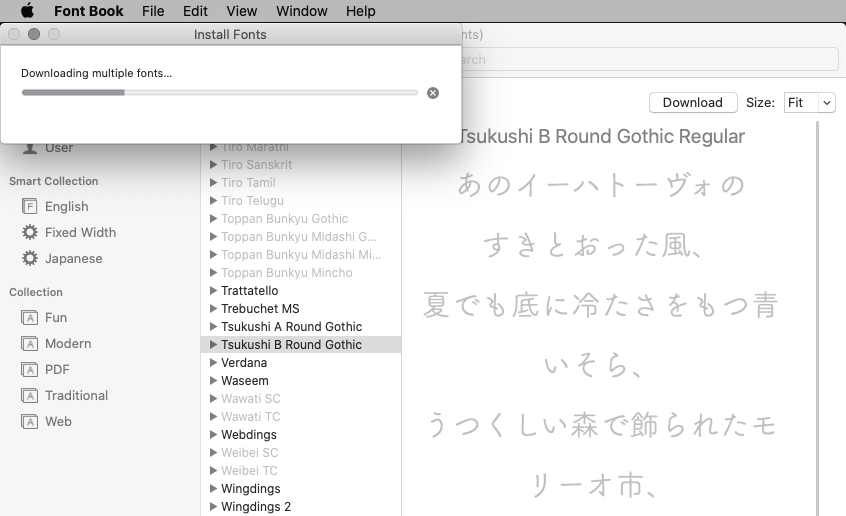Click the Modern collection icon
The image size is (846, 516).
click(30, 343)
